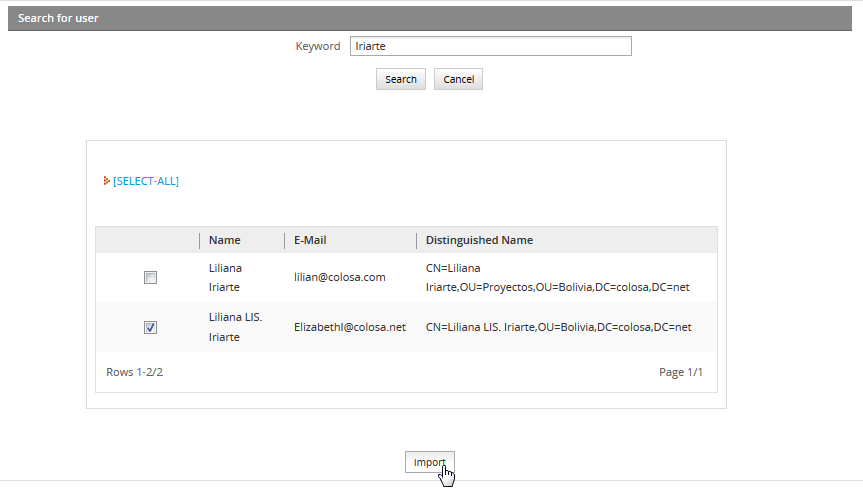This screenshot has height=495, width=863.
Task: Click the E-Mail column header
Action: (310, 240)
